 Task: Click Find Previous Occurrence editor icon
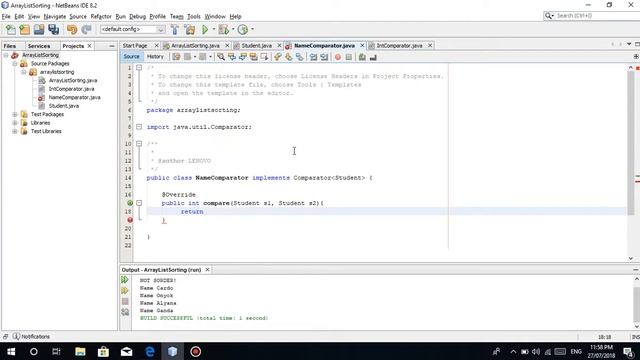point(232,57)
